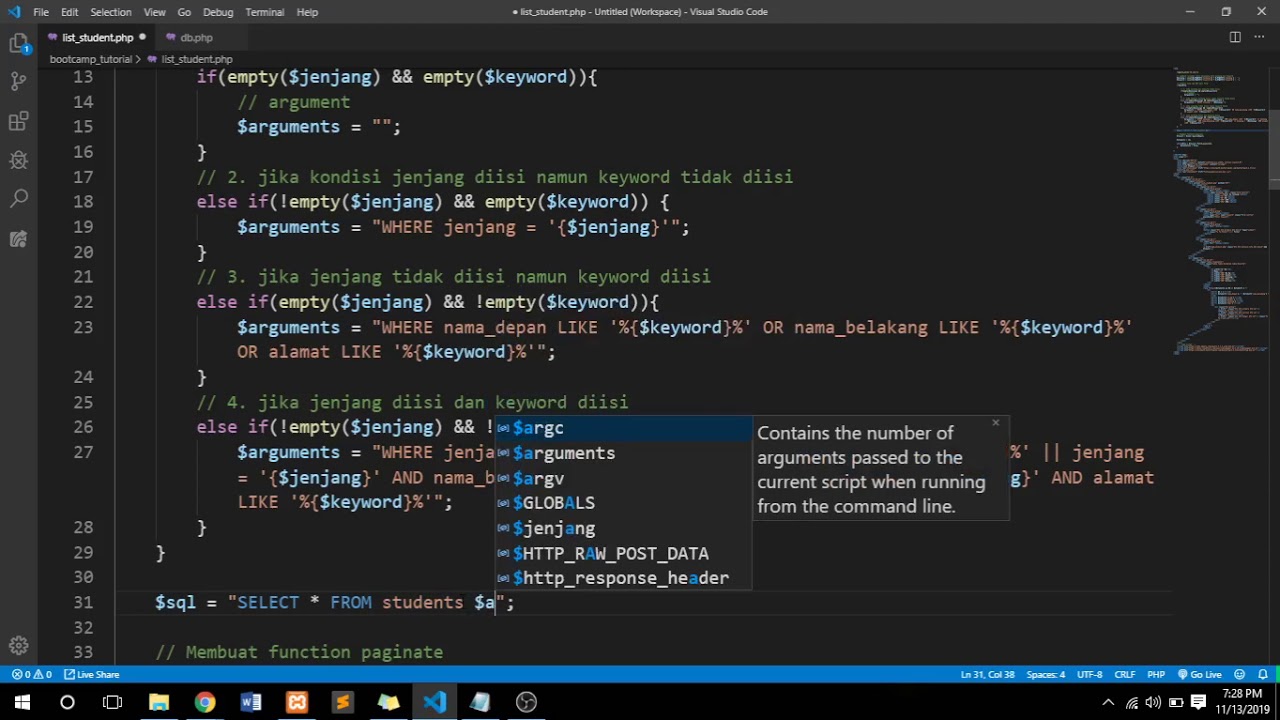Open the View menu

click(154, 12)
